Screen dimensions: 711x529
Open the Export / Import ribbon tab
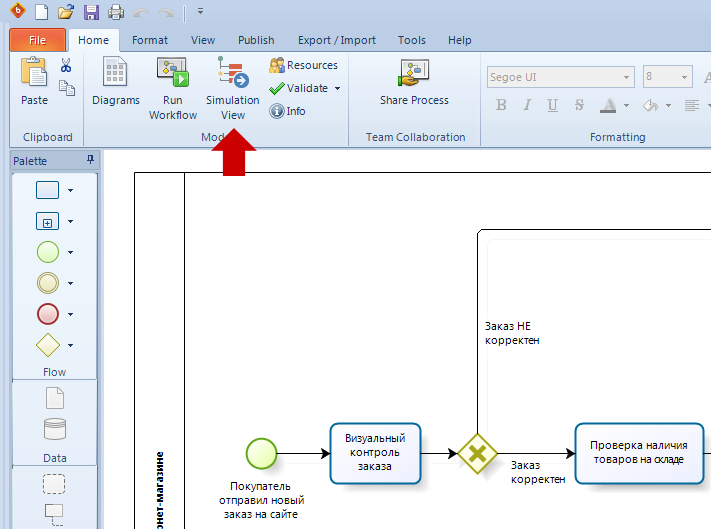pos(336,40)
